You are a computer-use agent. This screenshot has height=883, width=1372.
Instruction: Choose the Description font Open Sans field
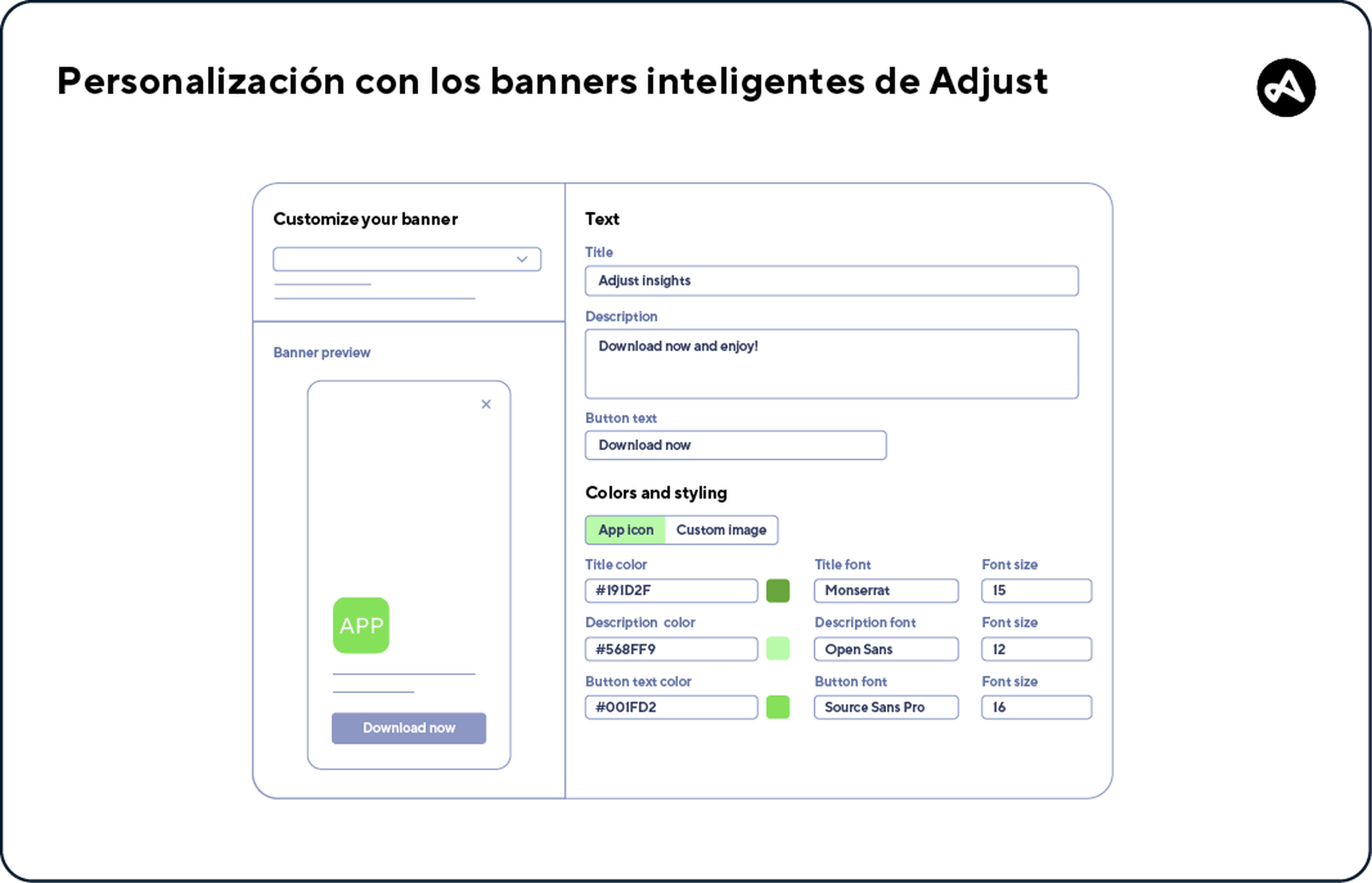[x=886, y=649]
